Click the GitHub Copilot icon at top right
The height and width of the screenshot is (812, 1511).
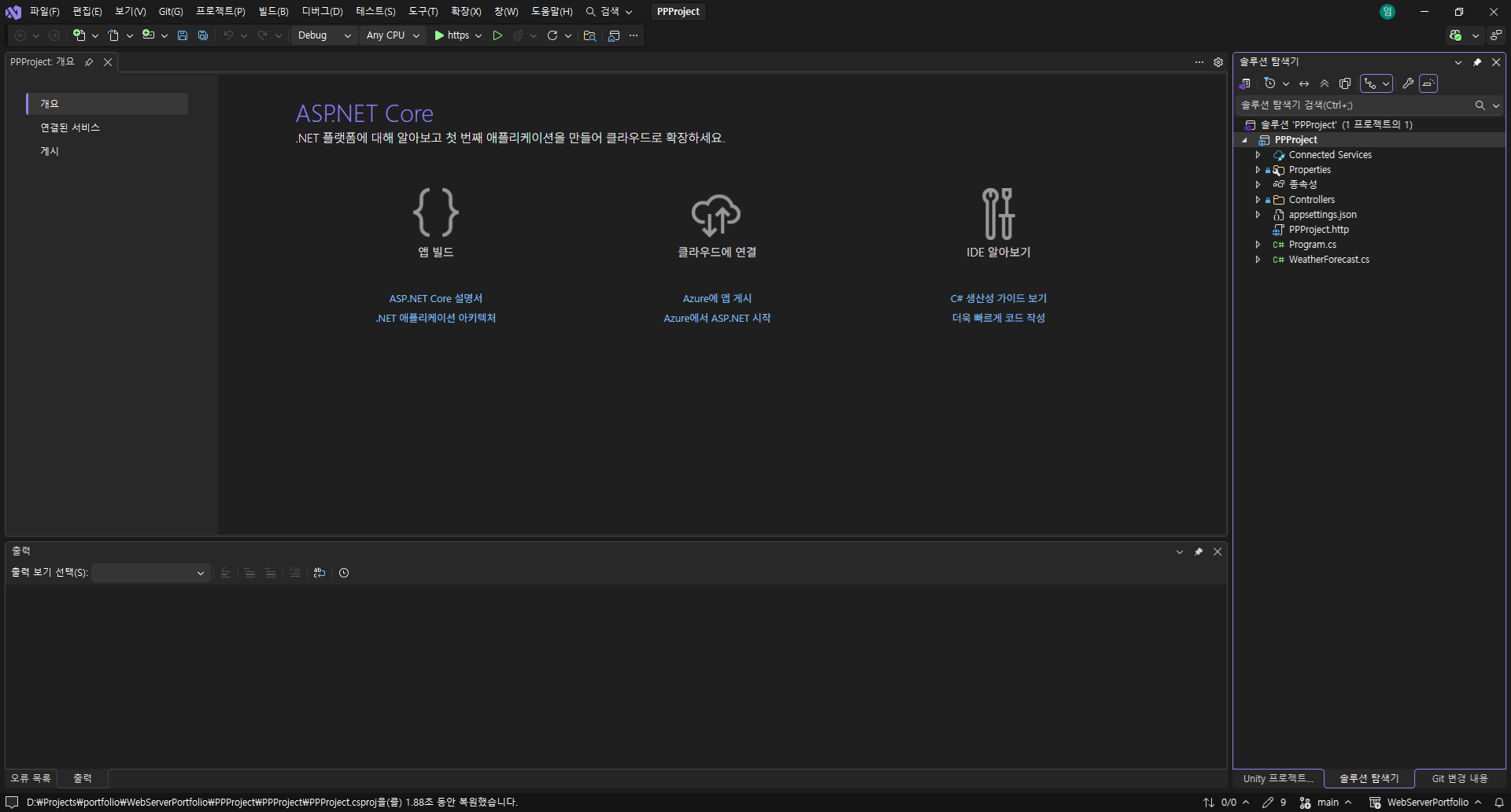1456,35
